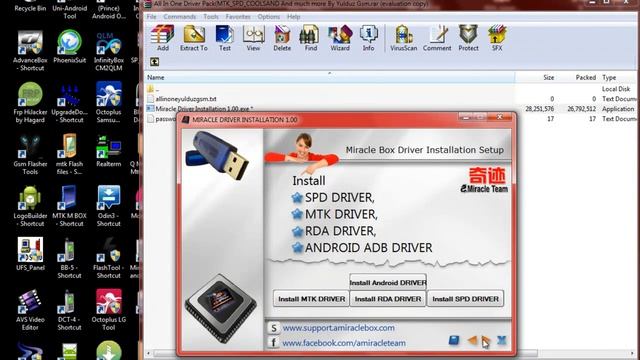
Task: Sort the archive list by the Packed column
Action: coord(578,77)
